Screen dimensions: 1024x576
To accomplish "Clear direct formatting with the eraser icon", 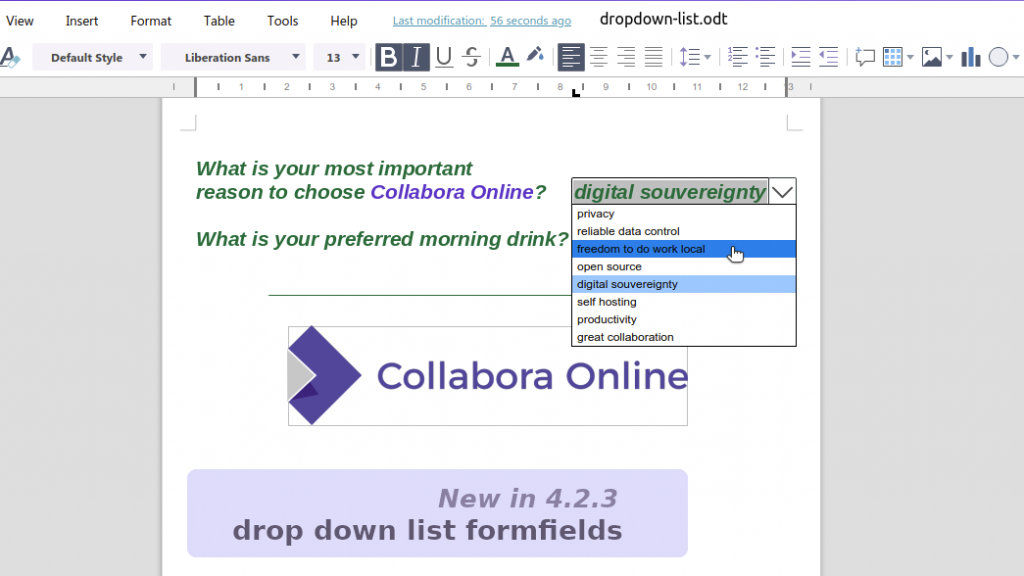I will [10, 57].
